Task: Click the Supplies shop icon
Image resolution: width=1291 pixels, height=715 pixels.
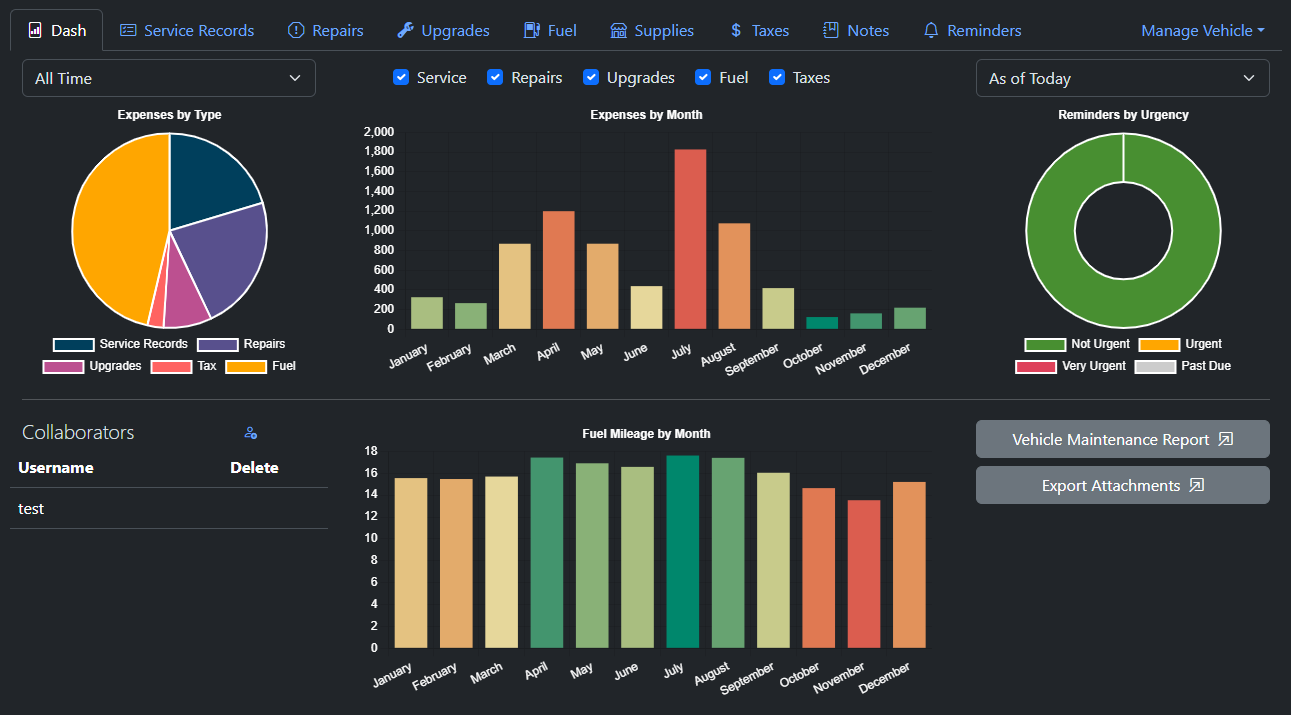Action: coord(619,30)
